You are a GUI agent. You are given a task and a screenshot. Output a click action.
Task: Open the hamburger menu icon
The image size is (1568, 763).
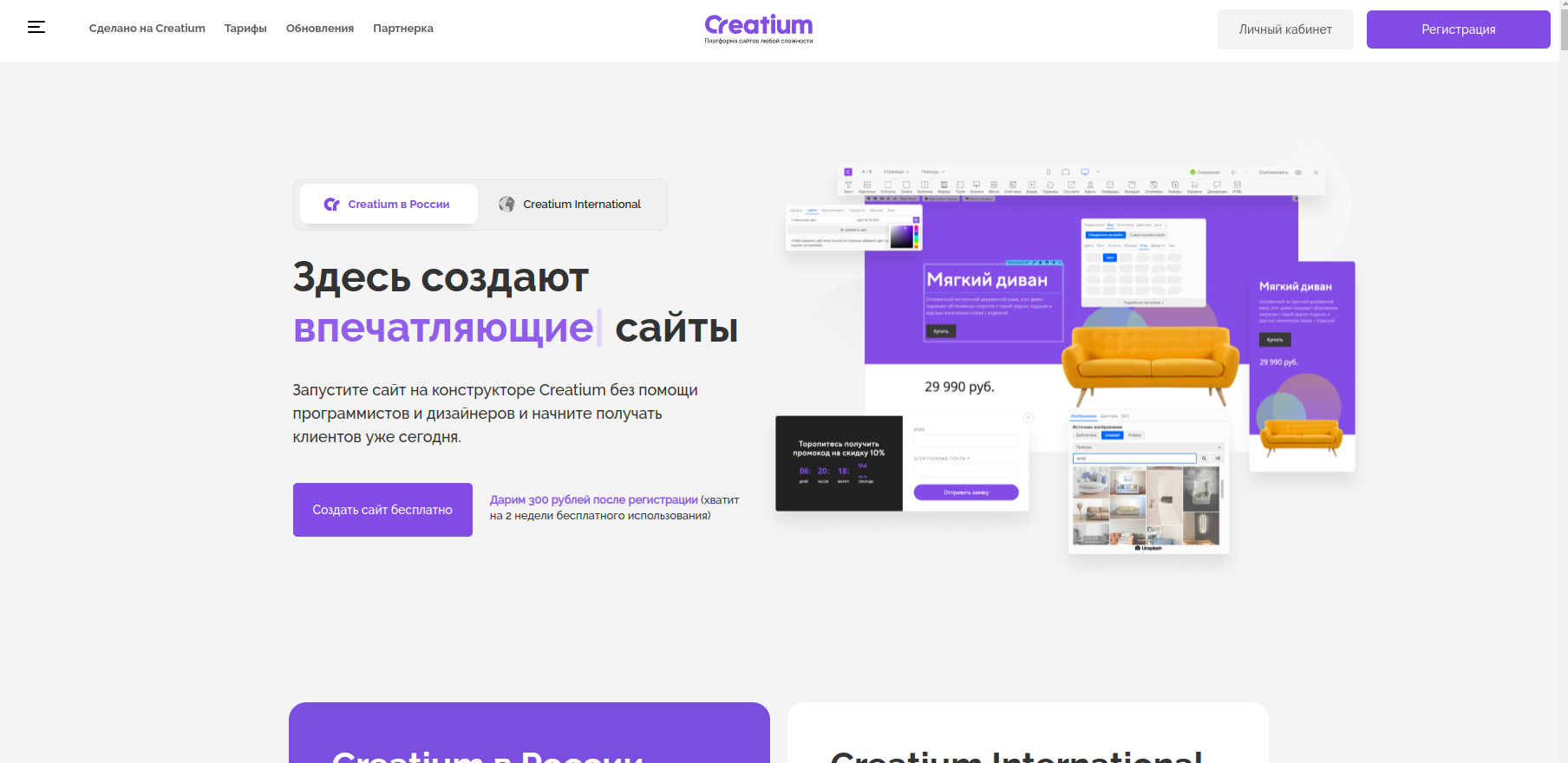(36, 27)
